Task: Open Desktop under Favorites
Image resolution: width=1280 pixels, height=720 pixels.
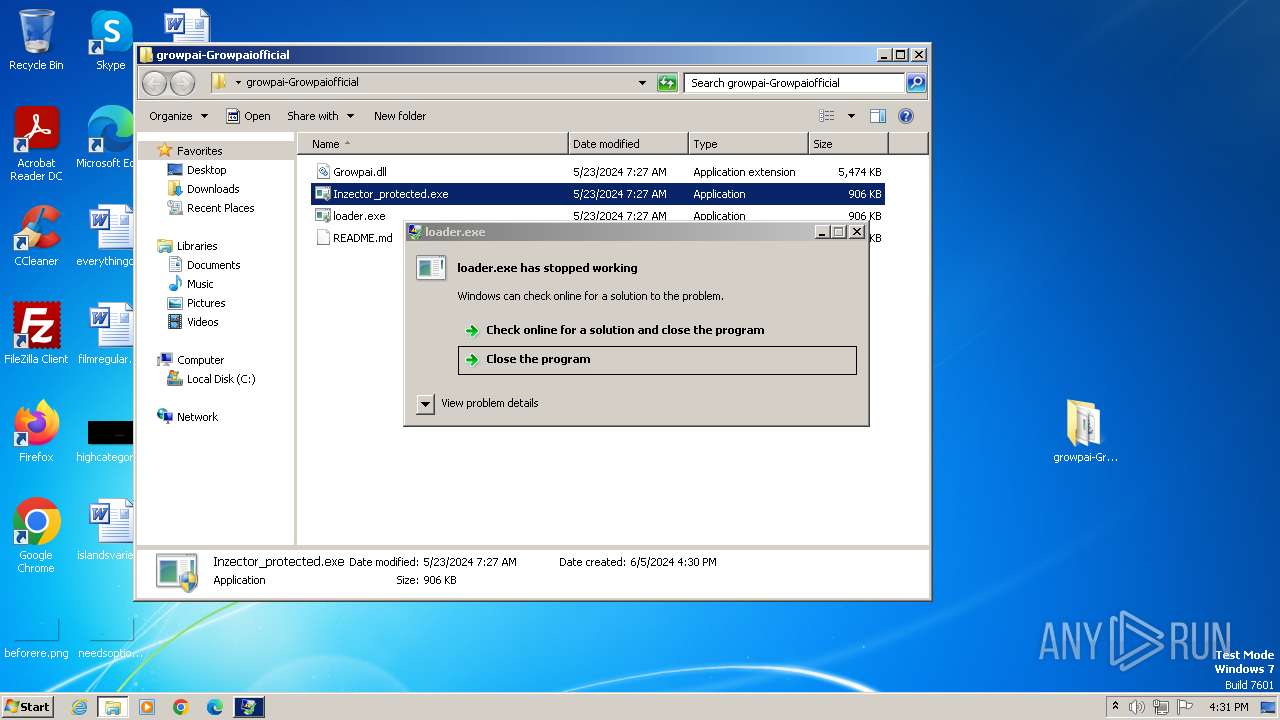Action: [206, 170]
